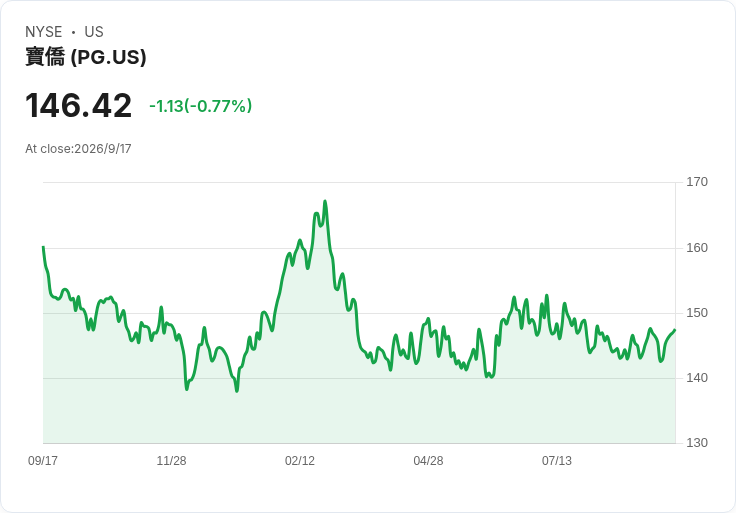Select the 07/13 x-axis date label

pyautogui.click(x=557, y=461)
